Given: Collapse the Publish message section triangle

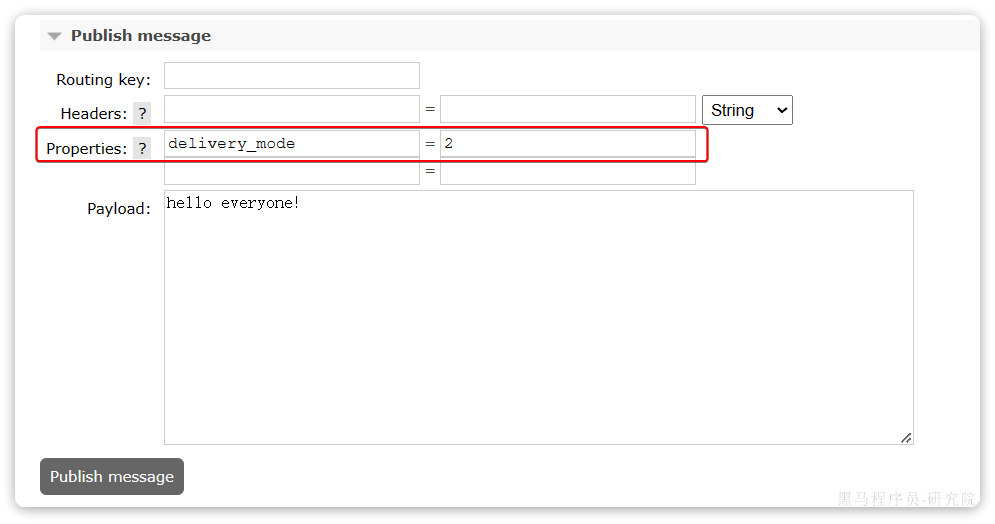Looking at the screenshot, I should point(55,36).
